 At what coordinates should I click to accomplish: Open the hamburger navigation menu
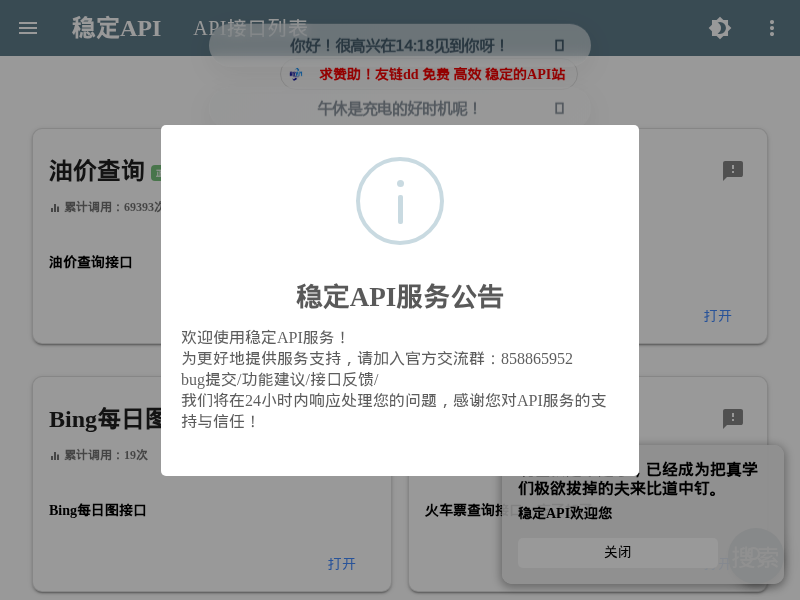click(x=28, y=28)
